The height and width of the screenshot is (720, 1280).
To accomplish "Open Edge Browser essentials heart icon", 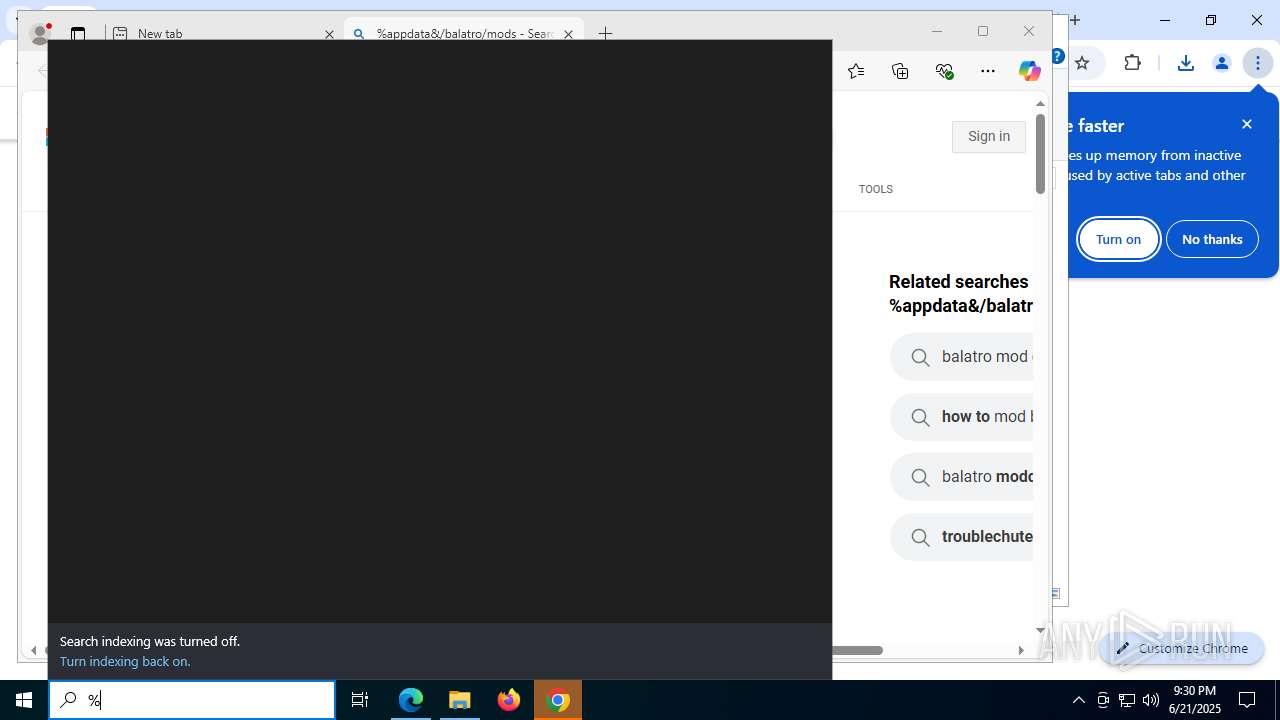I will [x=944, y=71].
